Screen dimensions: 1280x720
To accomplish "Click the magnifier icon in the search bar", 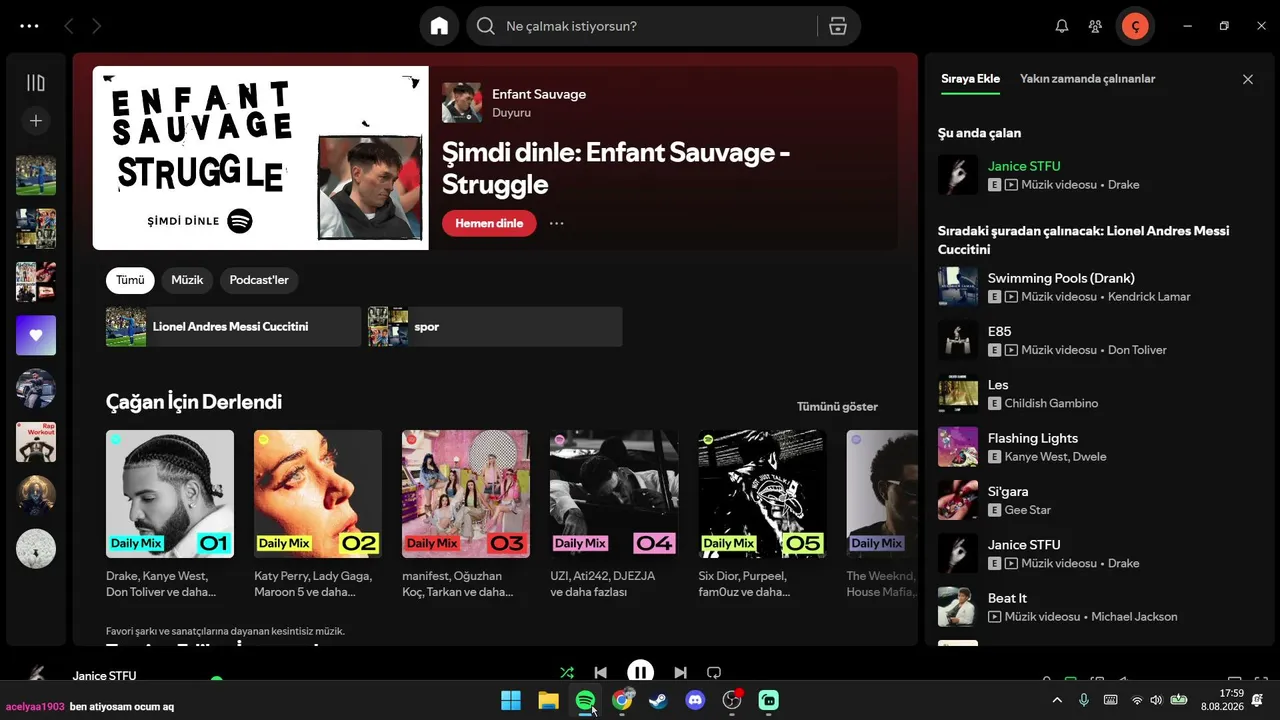I will click(486, 26).
